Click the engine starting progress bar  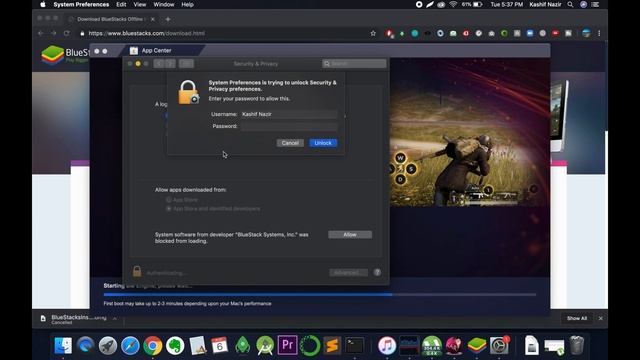(x=320, y=294)
